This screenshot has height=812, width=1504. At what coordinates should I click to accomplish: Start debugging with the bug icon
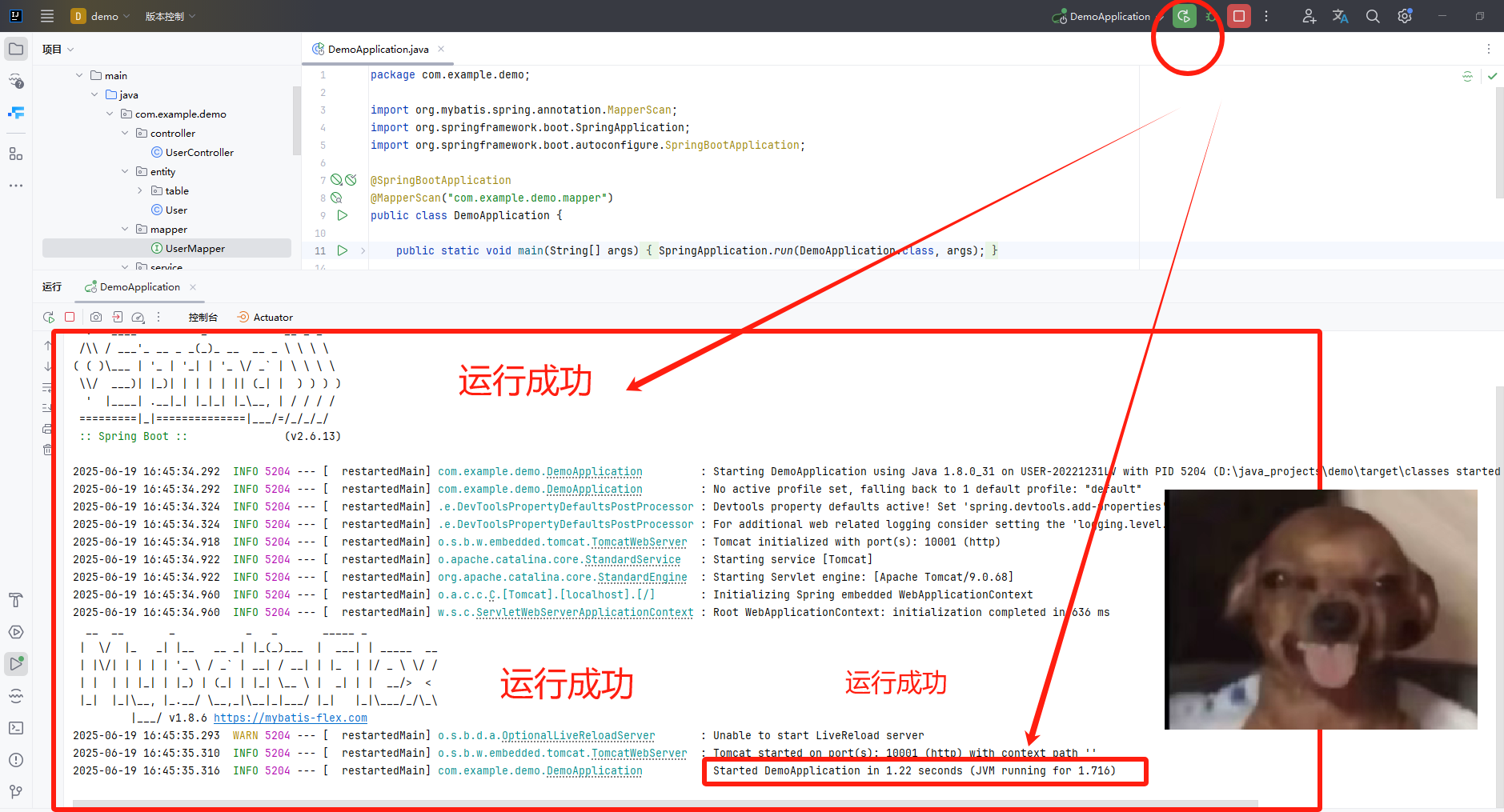1211,16
